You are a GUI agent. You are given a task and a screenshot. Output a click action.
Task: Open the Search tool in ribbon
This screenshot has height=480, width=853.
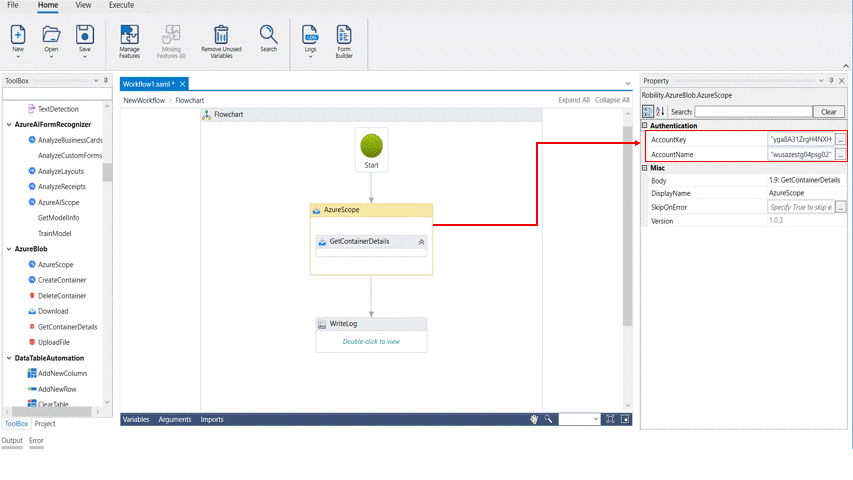pyautogui.click(x=268, y=35)
